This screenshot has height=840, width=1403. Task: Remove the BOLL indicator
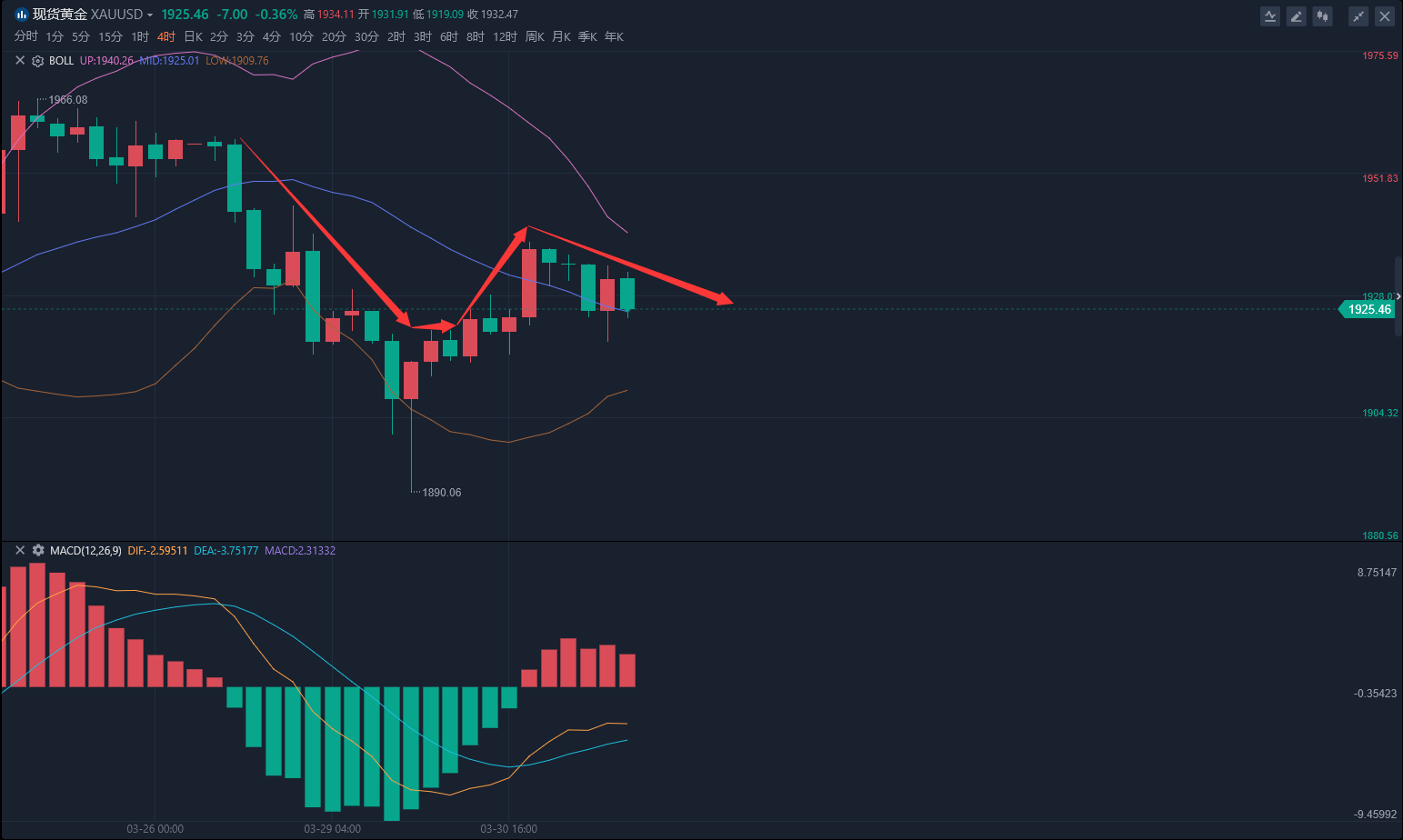(x=20, y=61)
